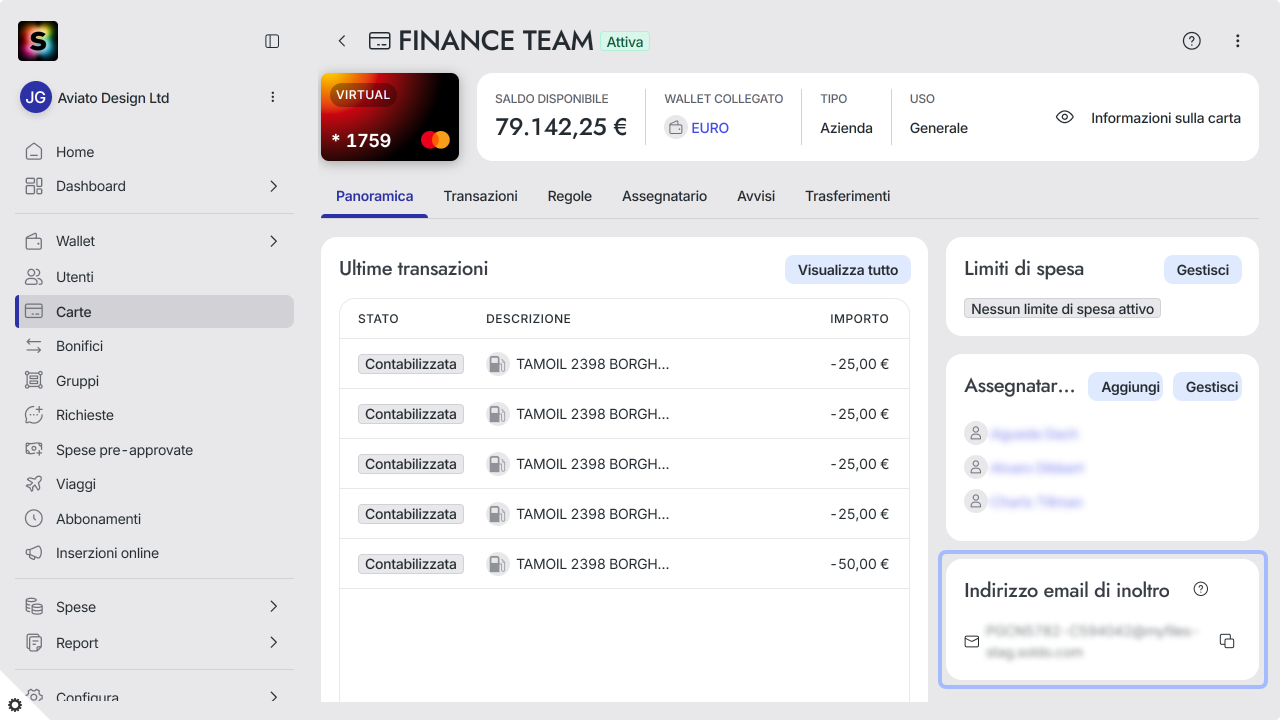Open Report in the sidebar
Screen dimensions: 1280x720
(x=155, y=643)
